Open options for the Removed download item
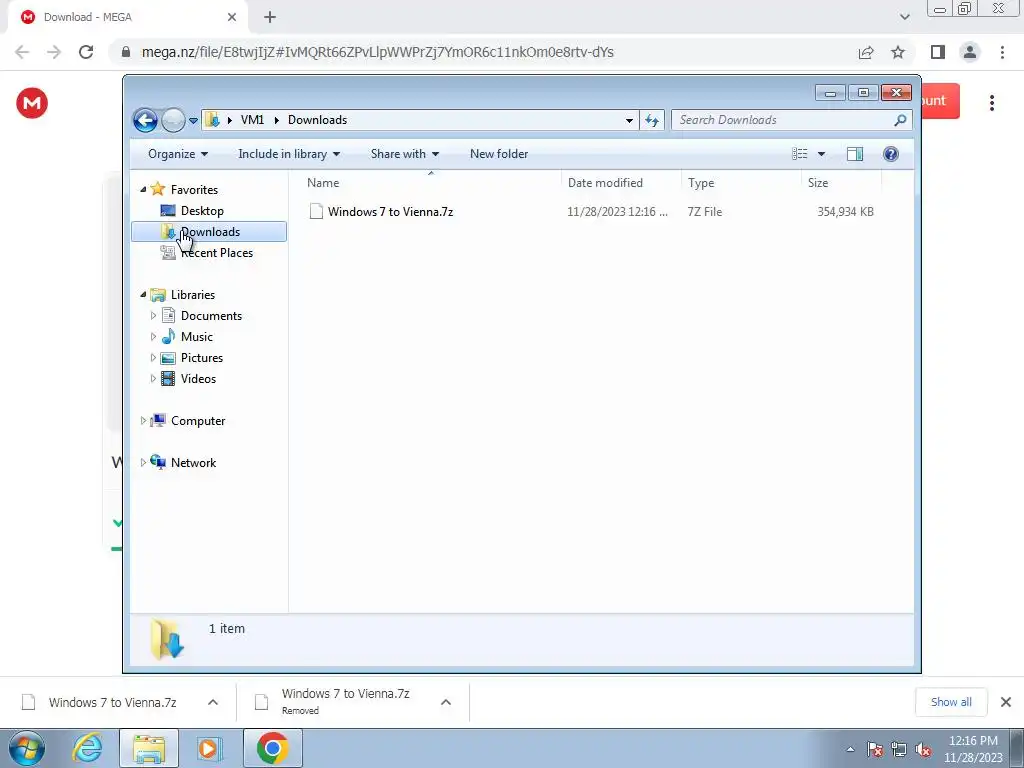Viewport: 1024px width, 768px height. [x=446, y=702]
